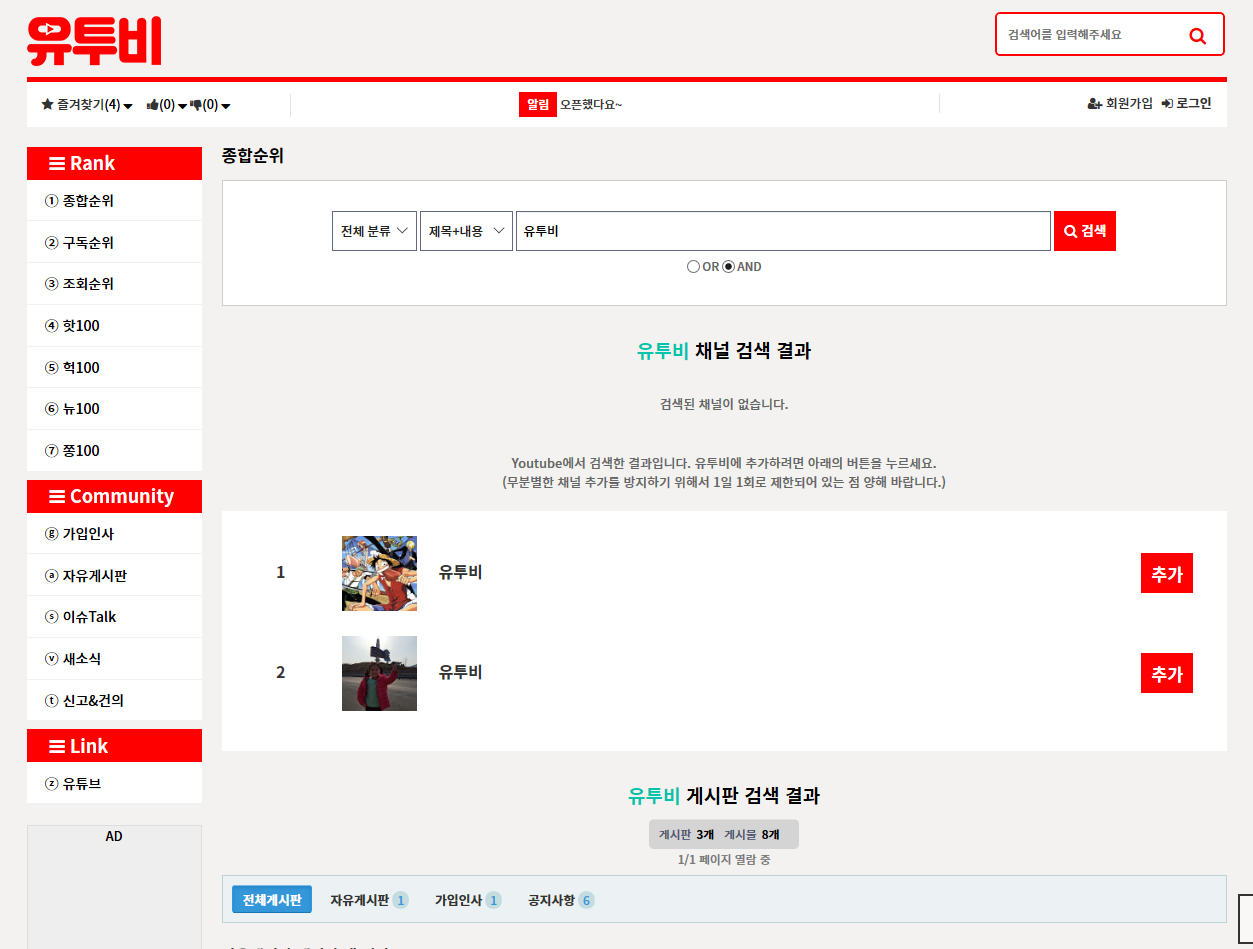Screen dimensions: 1253x949
Task: Click the 즐겨찾기(4) favorites label
Action: click(89, 104)
